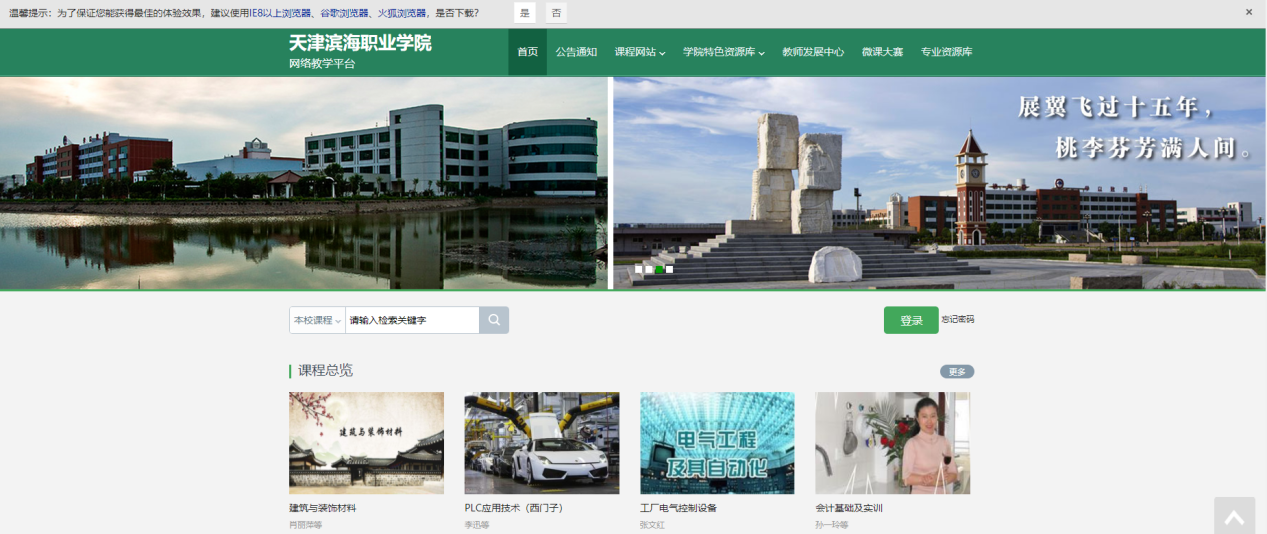Select the fourth carousel indicator dot

tap(670, 269)
